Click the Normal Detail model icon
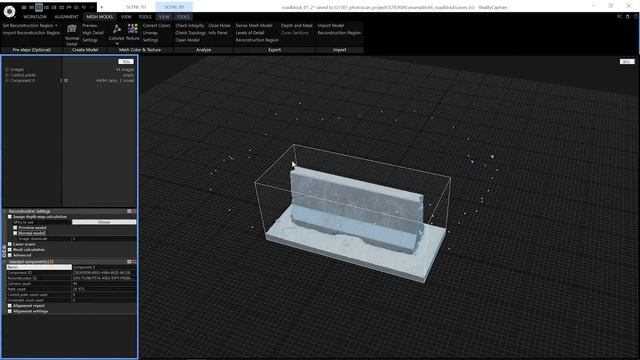 pos(72,29)
